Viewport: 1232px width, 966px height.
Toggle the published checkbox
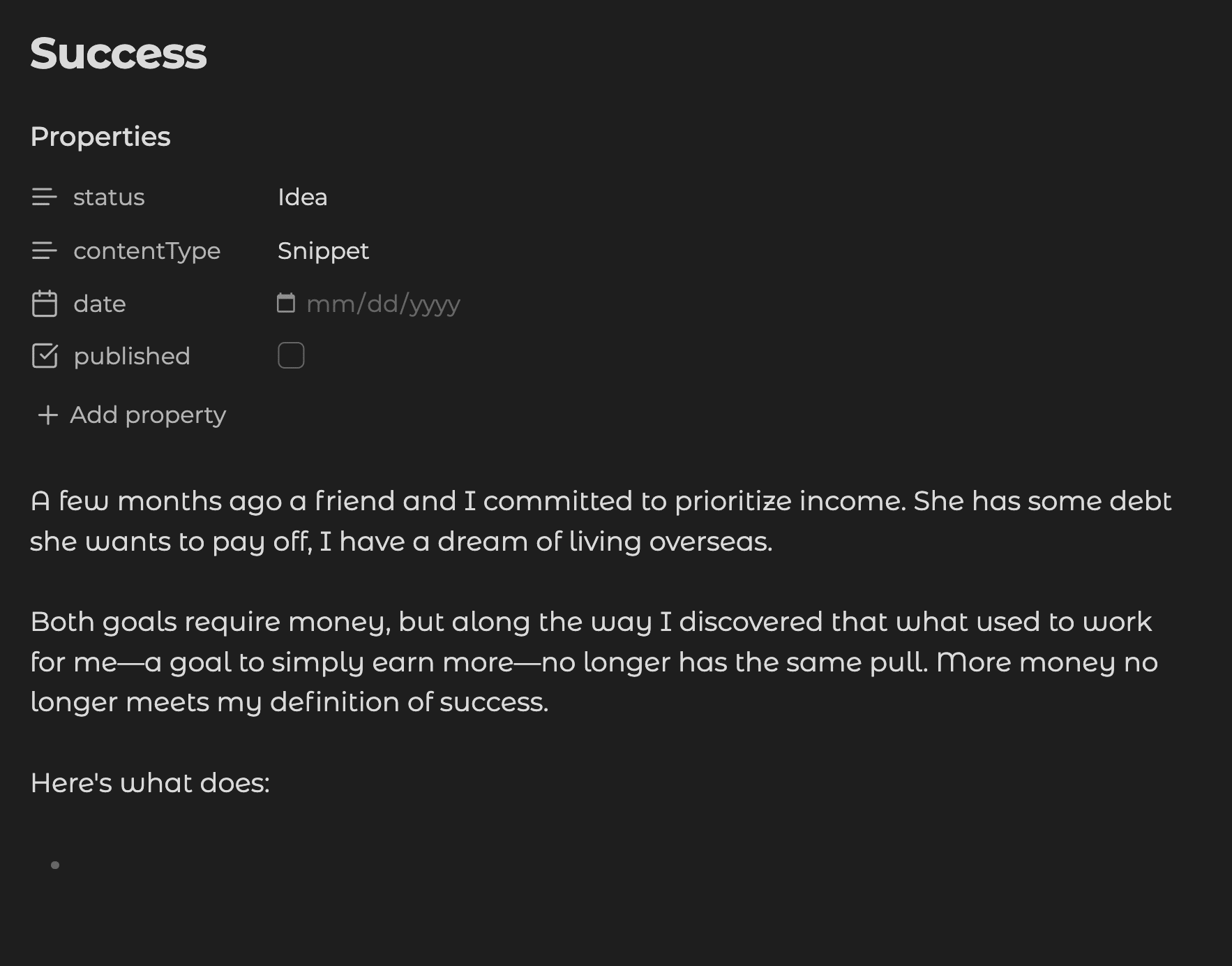click(291, 355)
